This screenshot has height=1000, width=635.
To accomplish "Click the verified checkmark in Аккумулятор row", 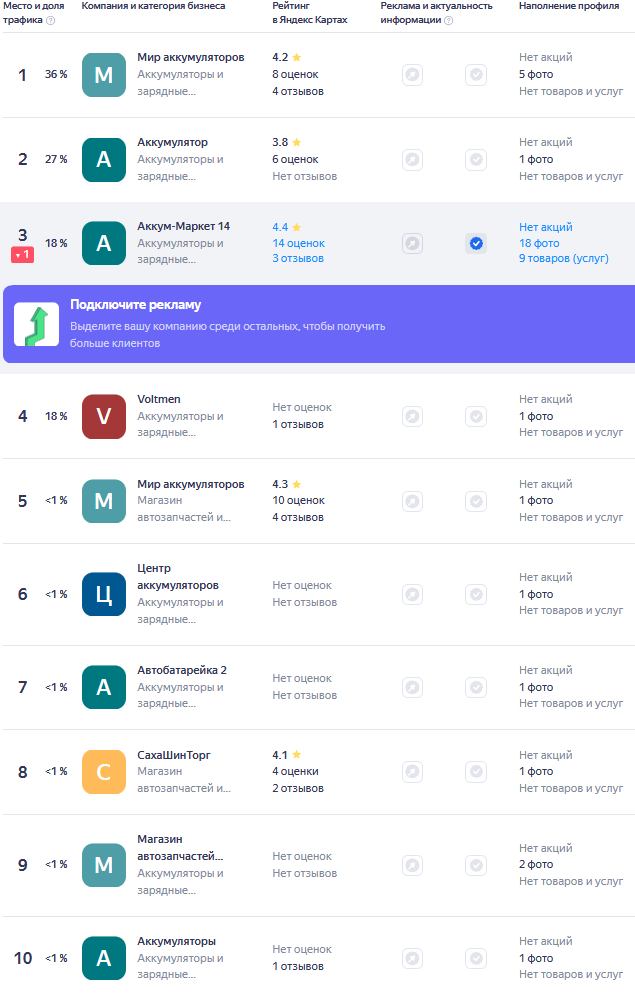I will click(x=476, y=159).
